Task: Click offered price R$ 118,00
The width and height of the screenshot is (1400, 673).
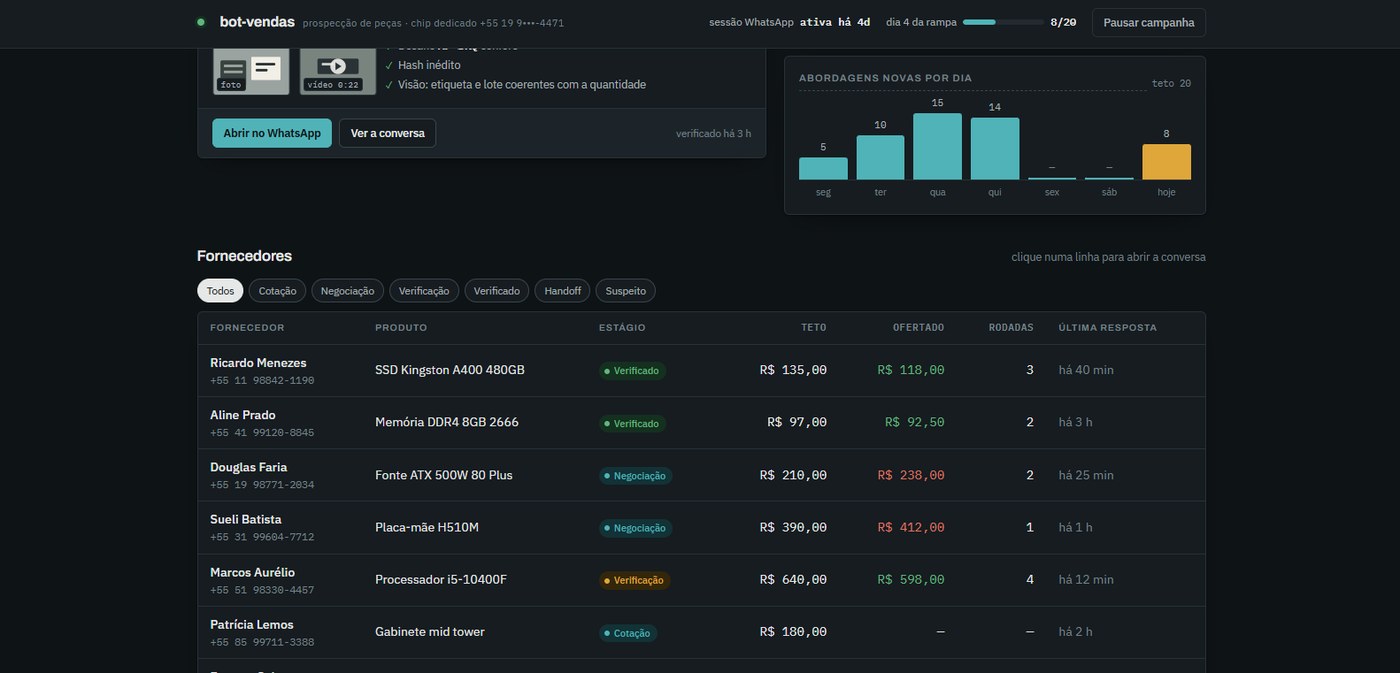Action: click(911, 370)
